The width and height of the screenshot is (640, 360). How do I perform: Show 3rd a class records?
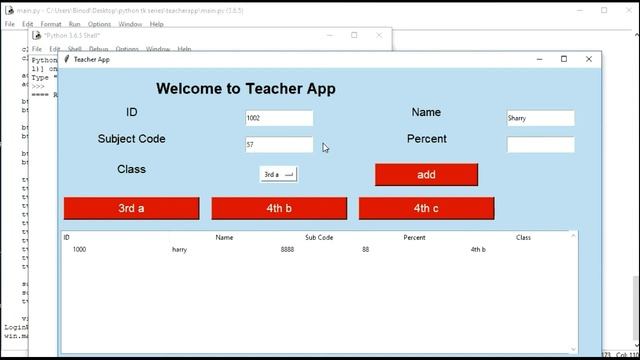tap(131, 208)
